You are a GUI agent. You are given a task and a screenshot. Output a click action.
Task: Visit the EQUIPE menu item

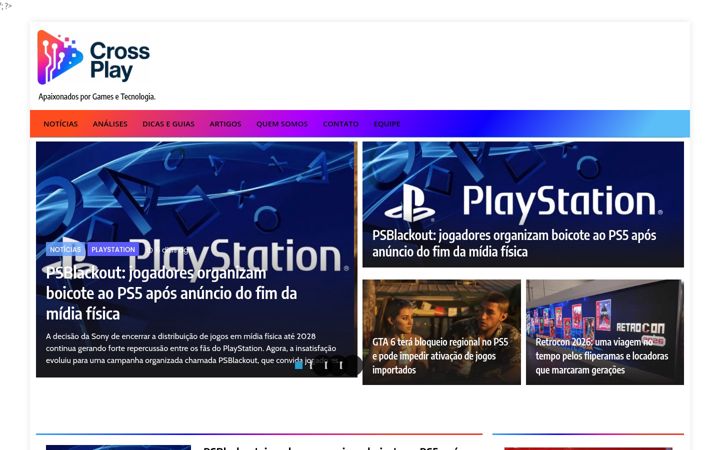[387, 124]
